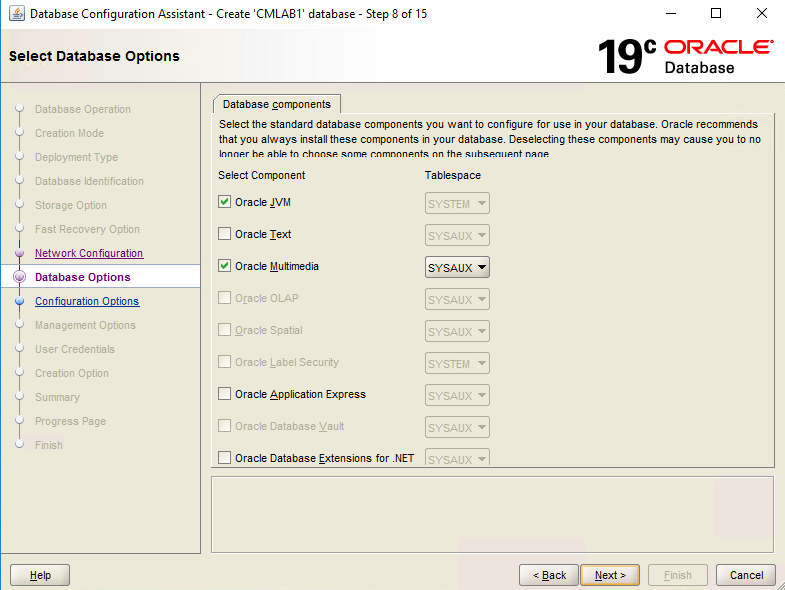Click the Select Component column header
Screen dimensions: 785x590
tap(261, 175)
